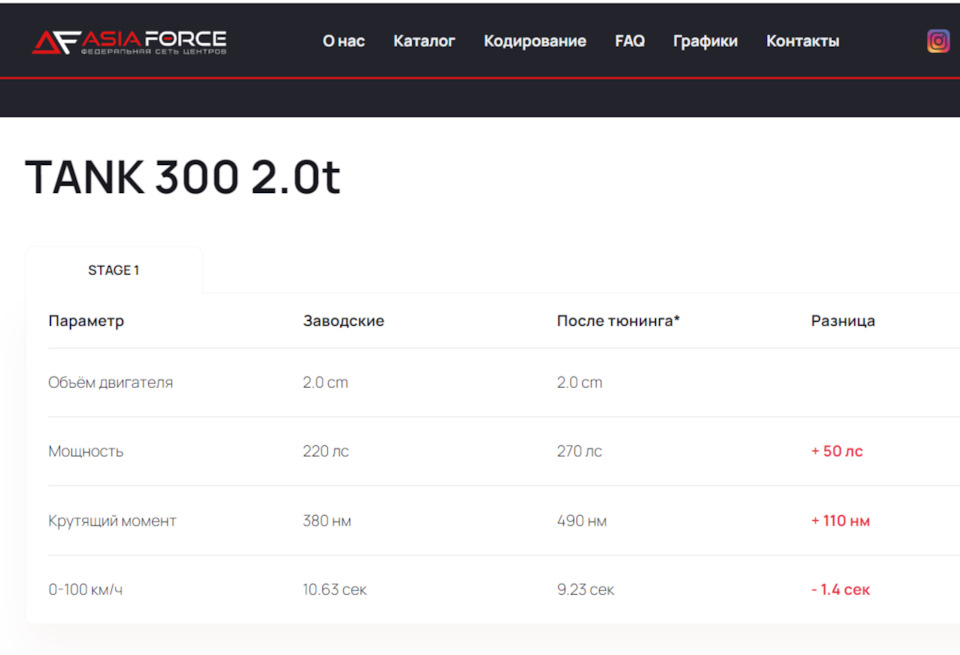
Task: Open the О нас menu item
Action: [343, 41]
